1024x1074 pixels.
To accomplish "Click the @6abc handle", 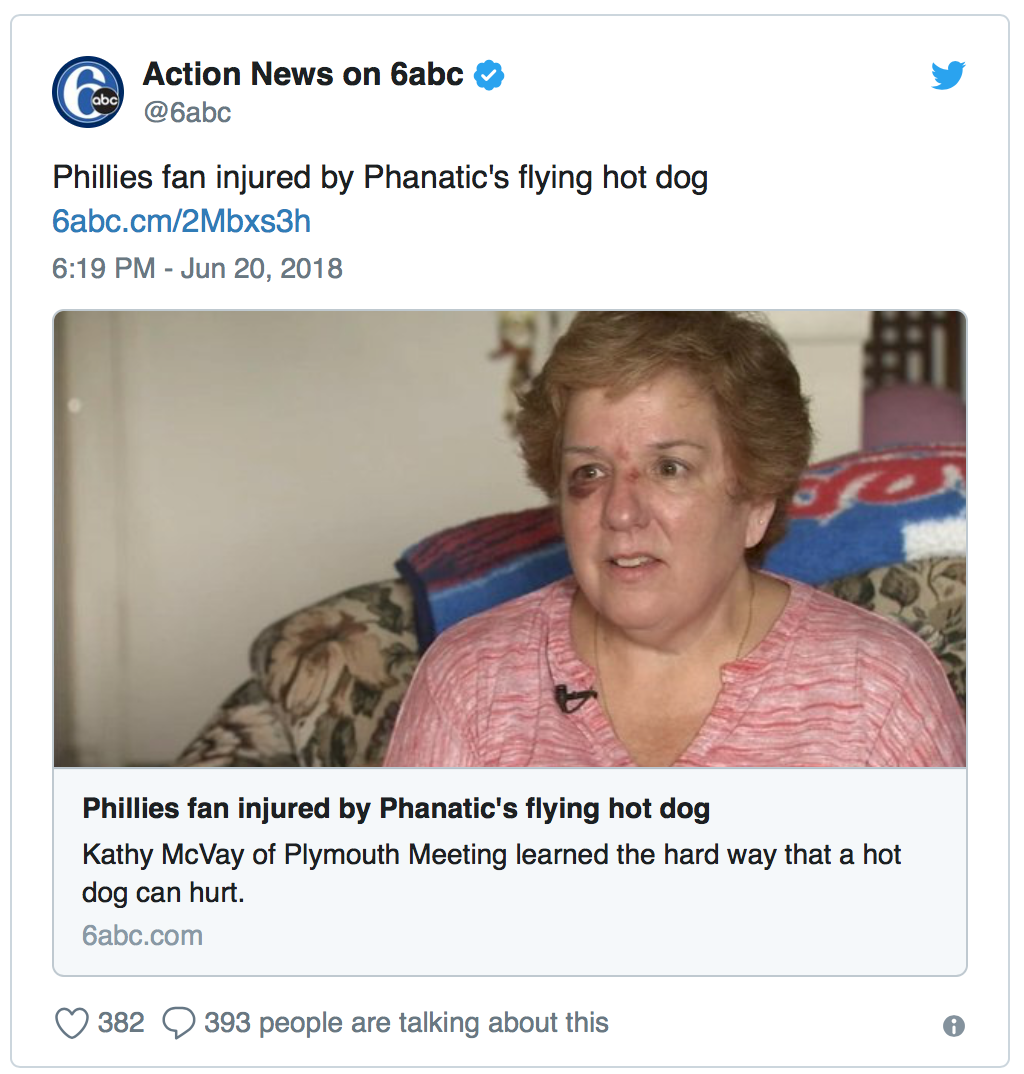I will [187, 112].
